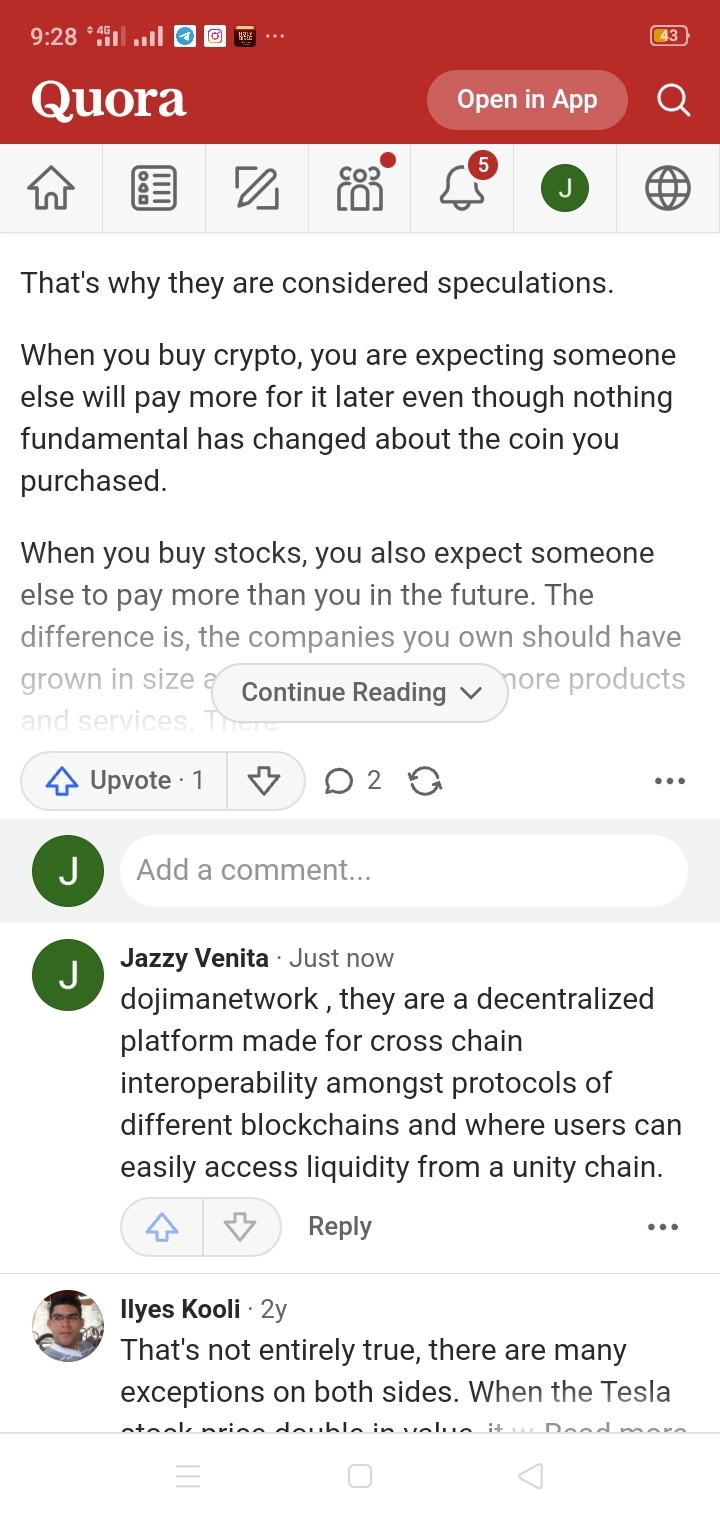Open the answer's three-dot more menu
This screenshot has height=1520, width=720.
(669, 781)
